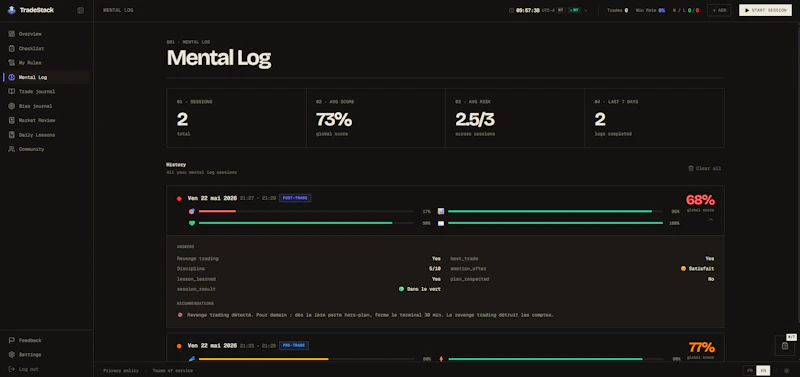Click the Mental Log brain icon
This screenshot has height=377, width=800.
pos(12,78)
